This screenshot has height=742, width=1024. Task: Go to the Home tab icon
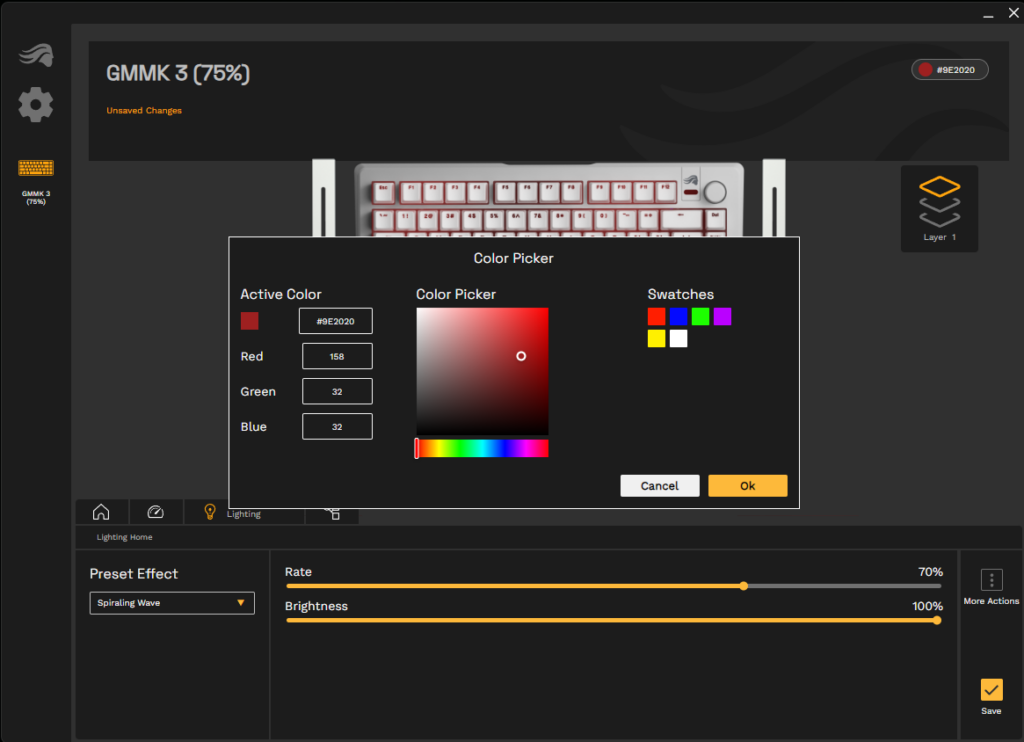[x=101, y=512]
